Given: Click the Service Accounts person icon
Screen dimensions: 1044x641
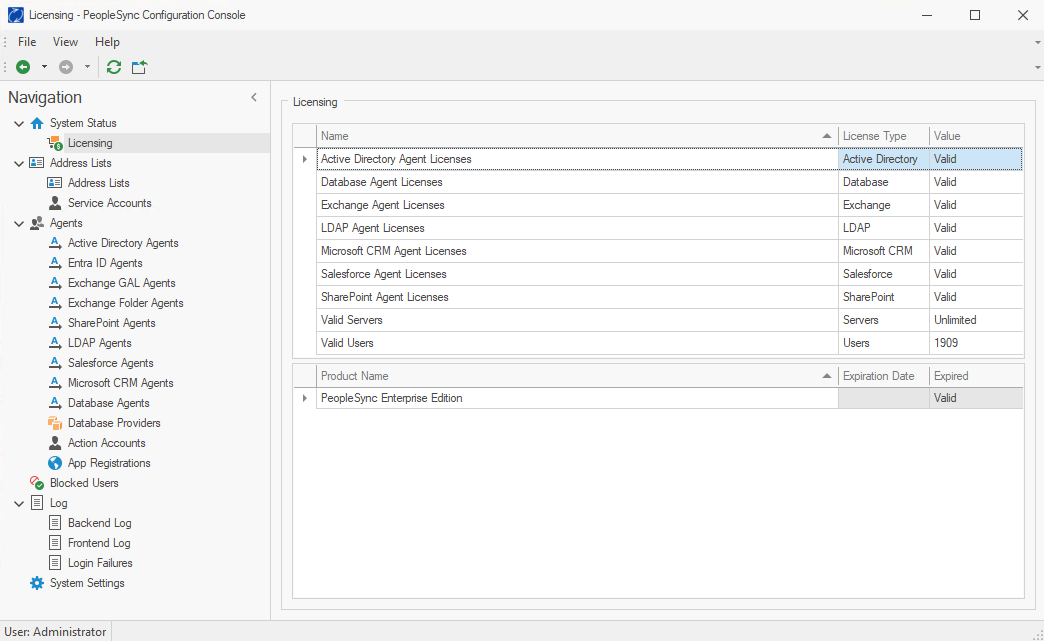Looking at the screenshot, I should pos(55,203).
